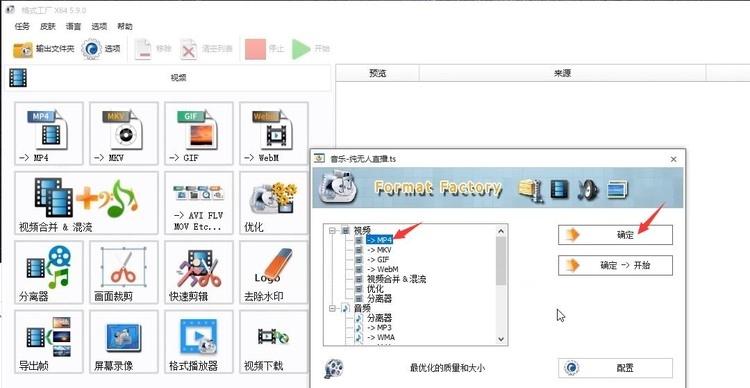Close the 音乐-纯无人直播.ts dialog
Viewport: 750px width, 388px height.
tap(673, 159)
